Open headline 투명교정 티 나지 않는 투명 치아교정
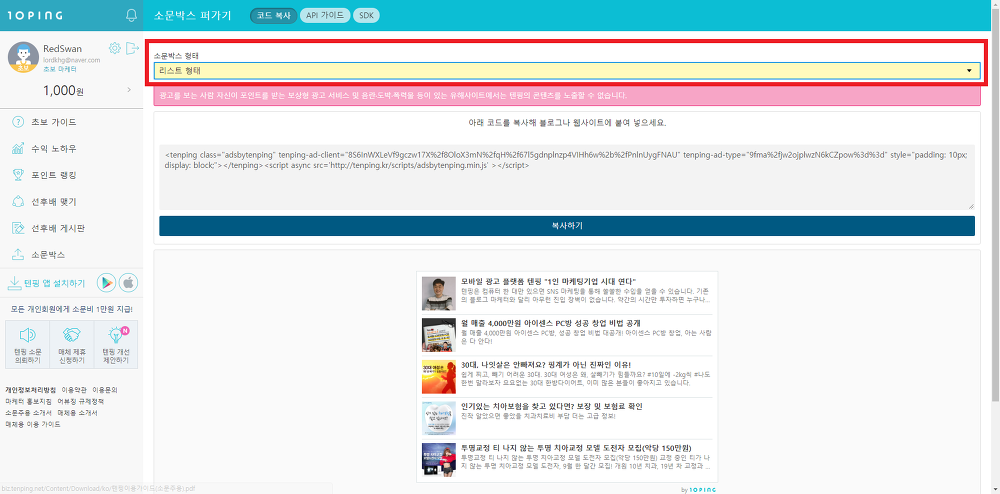Viewport: 1000px width, 494px height. click(577, 447)
